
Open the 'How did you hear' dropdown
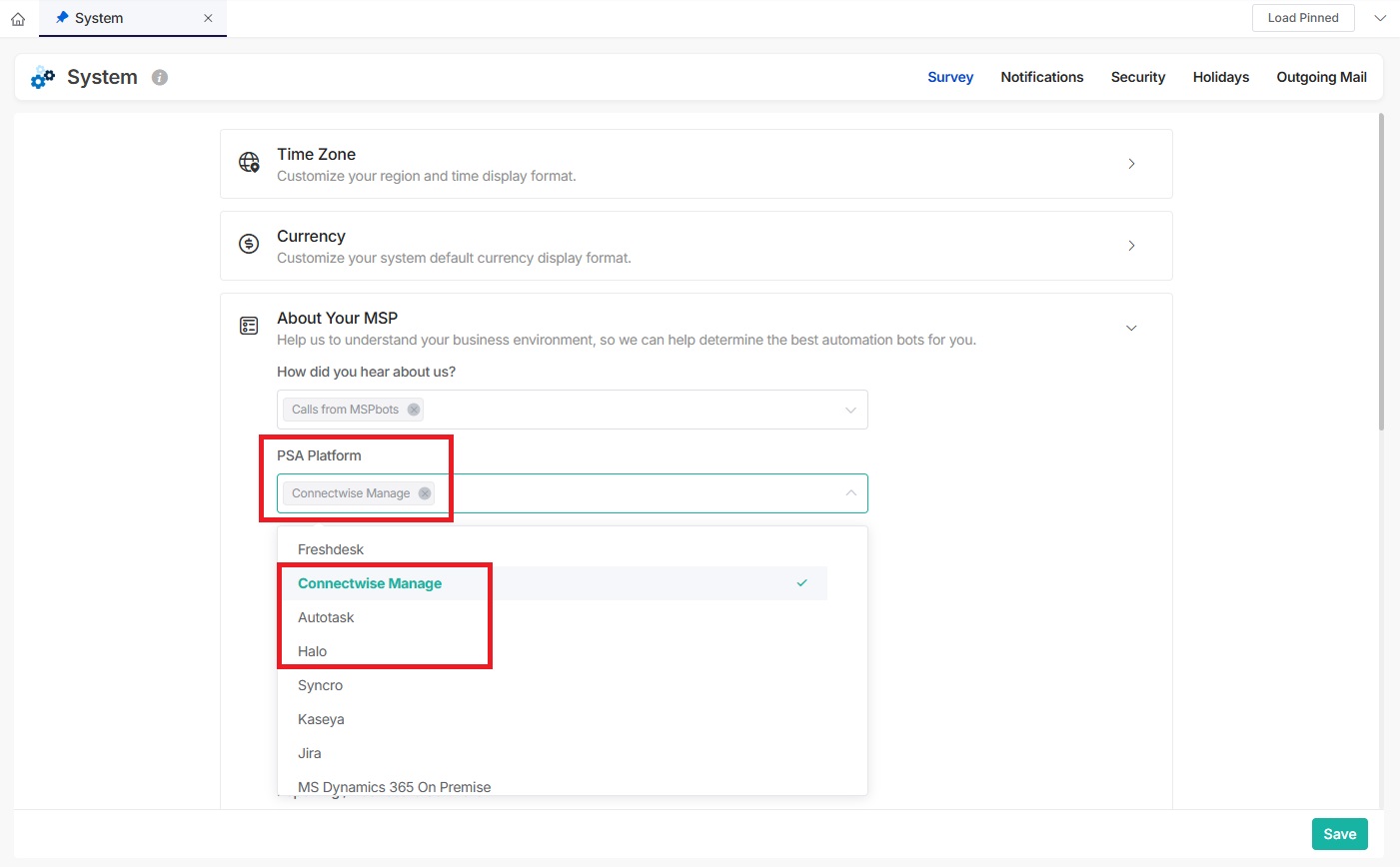coord(850,410)
